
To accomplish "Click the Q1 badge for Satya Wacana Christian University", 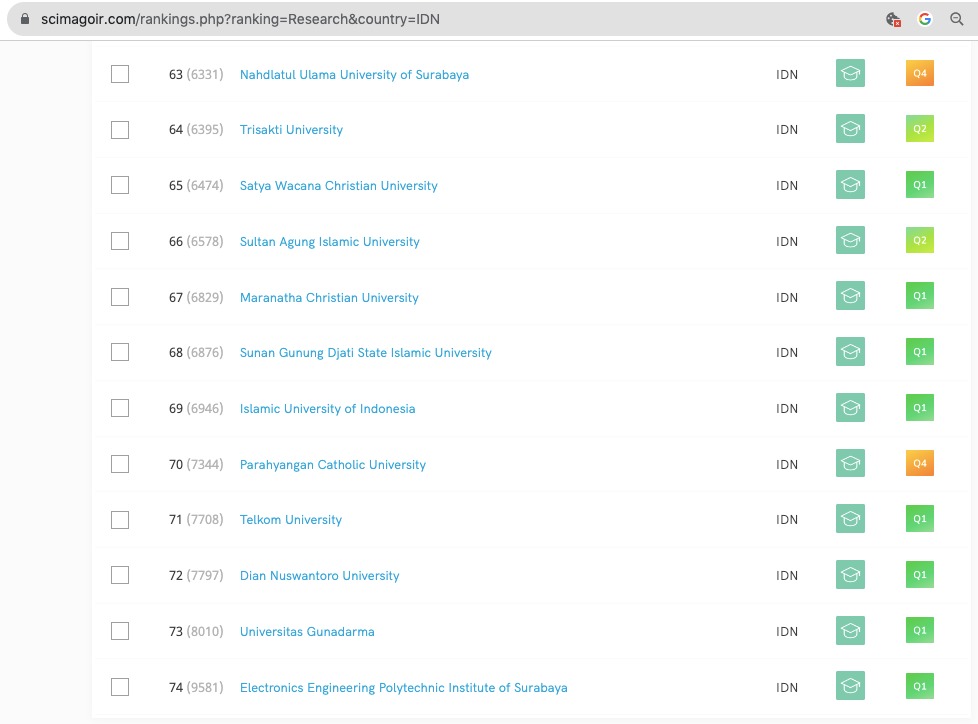I will point(920,185).
